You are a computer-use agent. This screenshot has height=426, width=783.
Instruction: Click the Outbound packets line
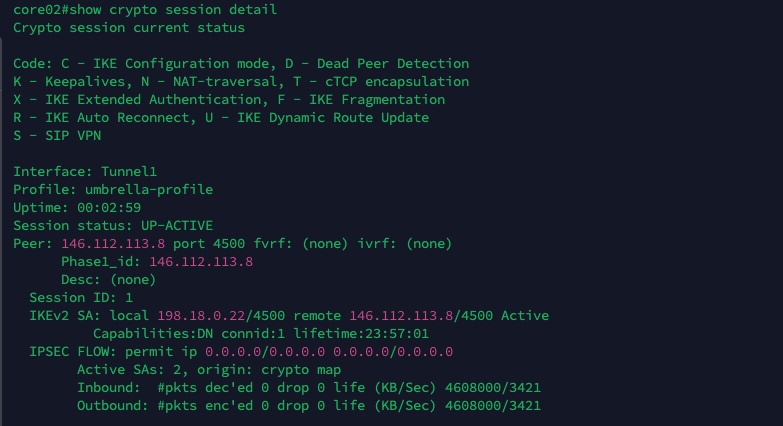click(x=308, y=405)
